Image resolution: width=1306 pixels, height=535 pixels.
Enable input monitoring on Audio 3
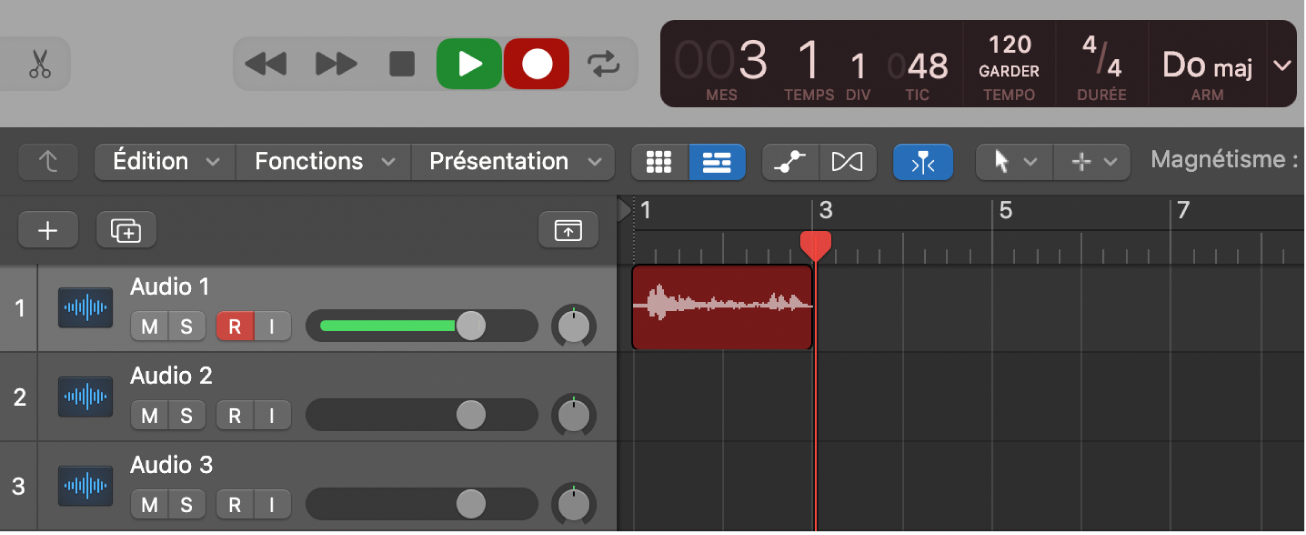click(x=271, y=504)
